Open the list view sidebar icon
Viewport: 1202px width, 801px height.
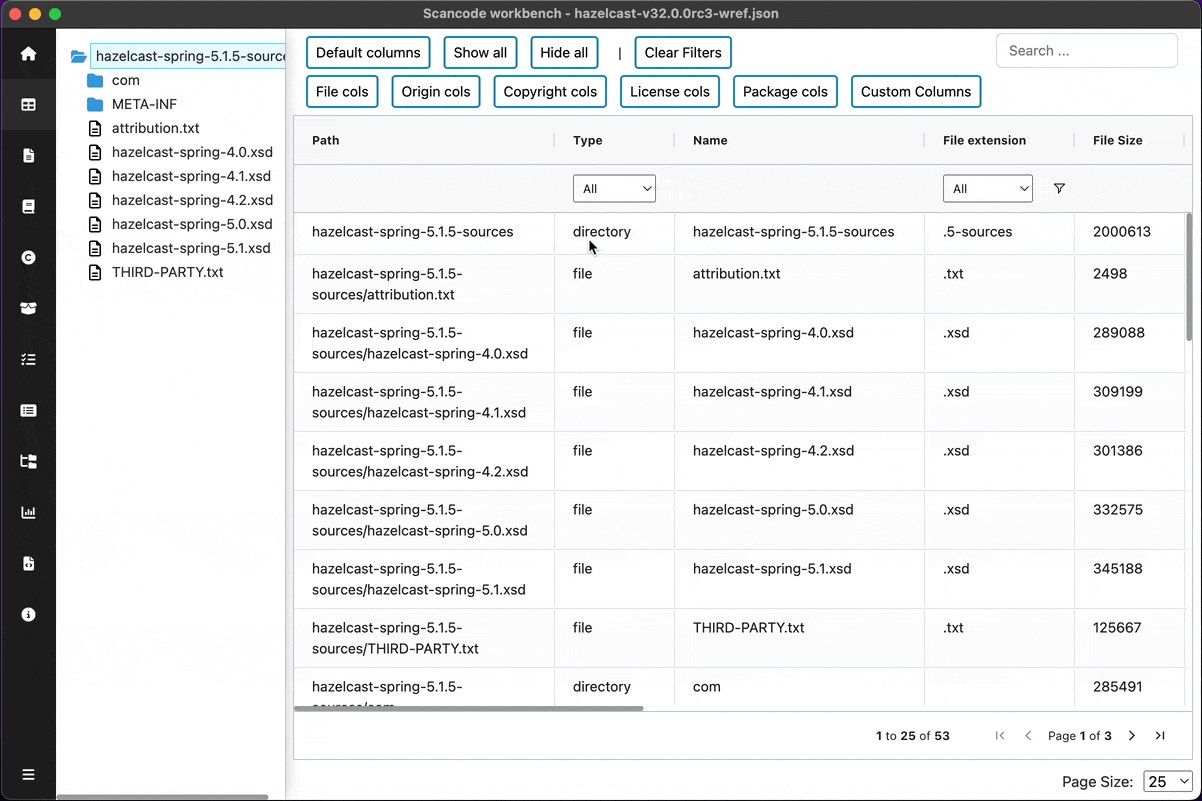pos(28,410)
